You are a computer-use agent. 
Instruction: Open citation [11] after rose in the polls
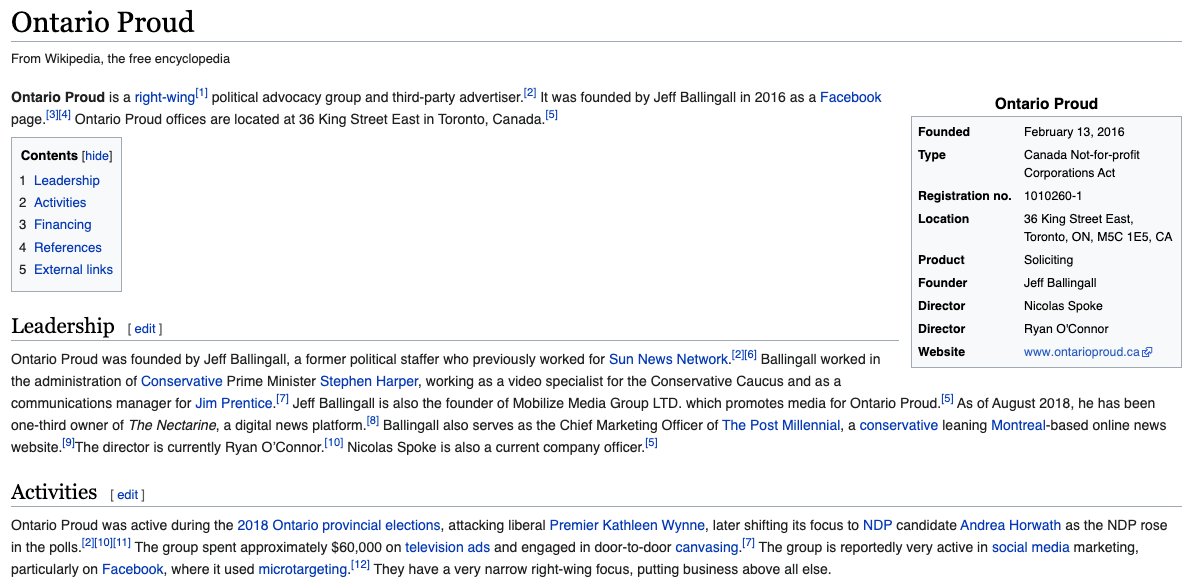(x=123, y=543)
